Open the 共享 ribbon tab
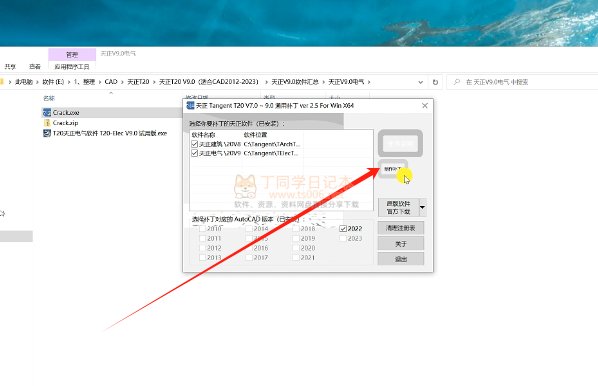This screenshot has width=598, height=386. click(10, 67)
